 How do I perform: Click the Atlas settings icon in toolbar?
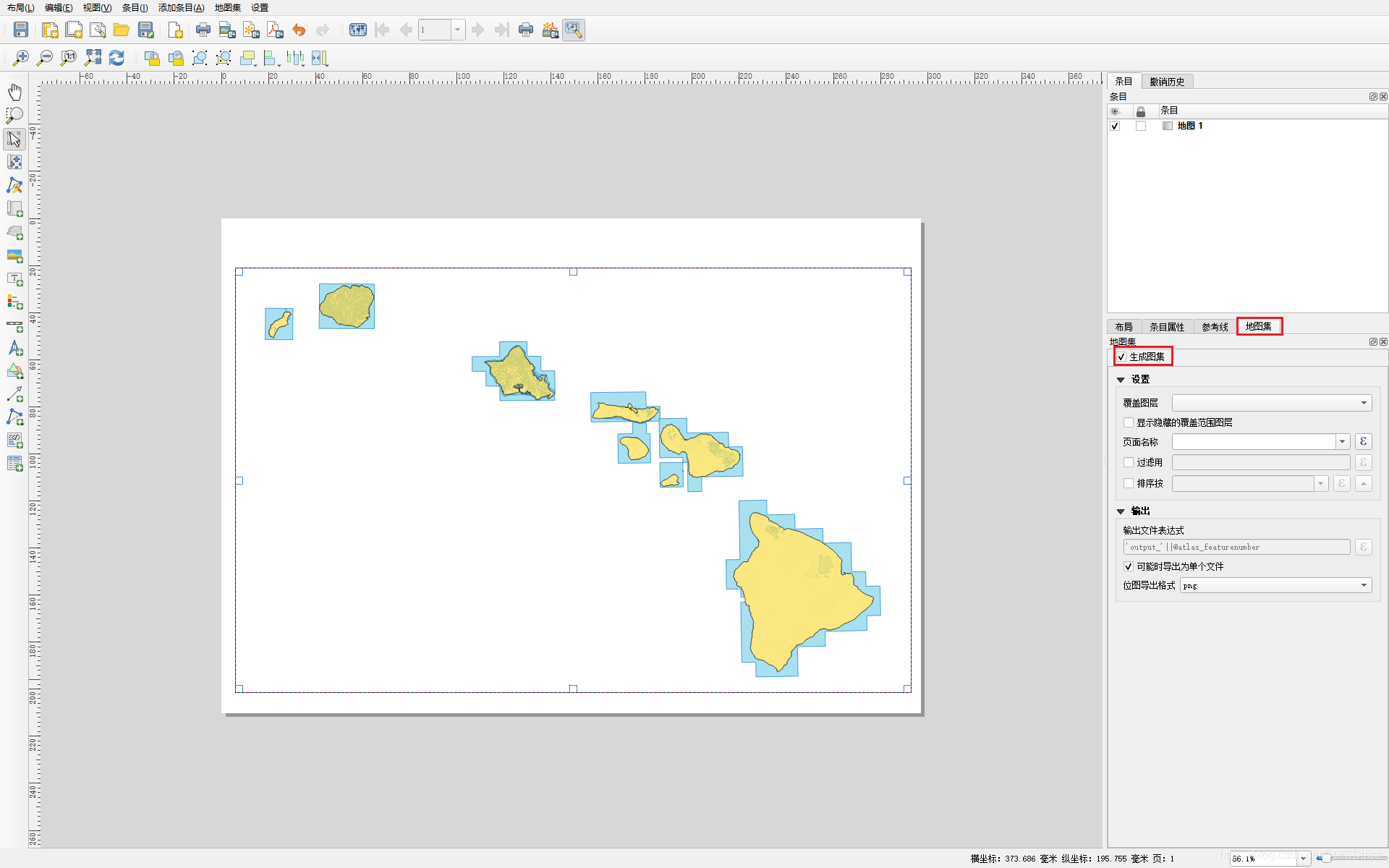(x=573, y=30)
